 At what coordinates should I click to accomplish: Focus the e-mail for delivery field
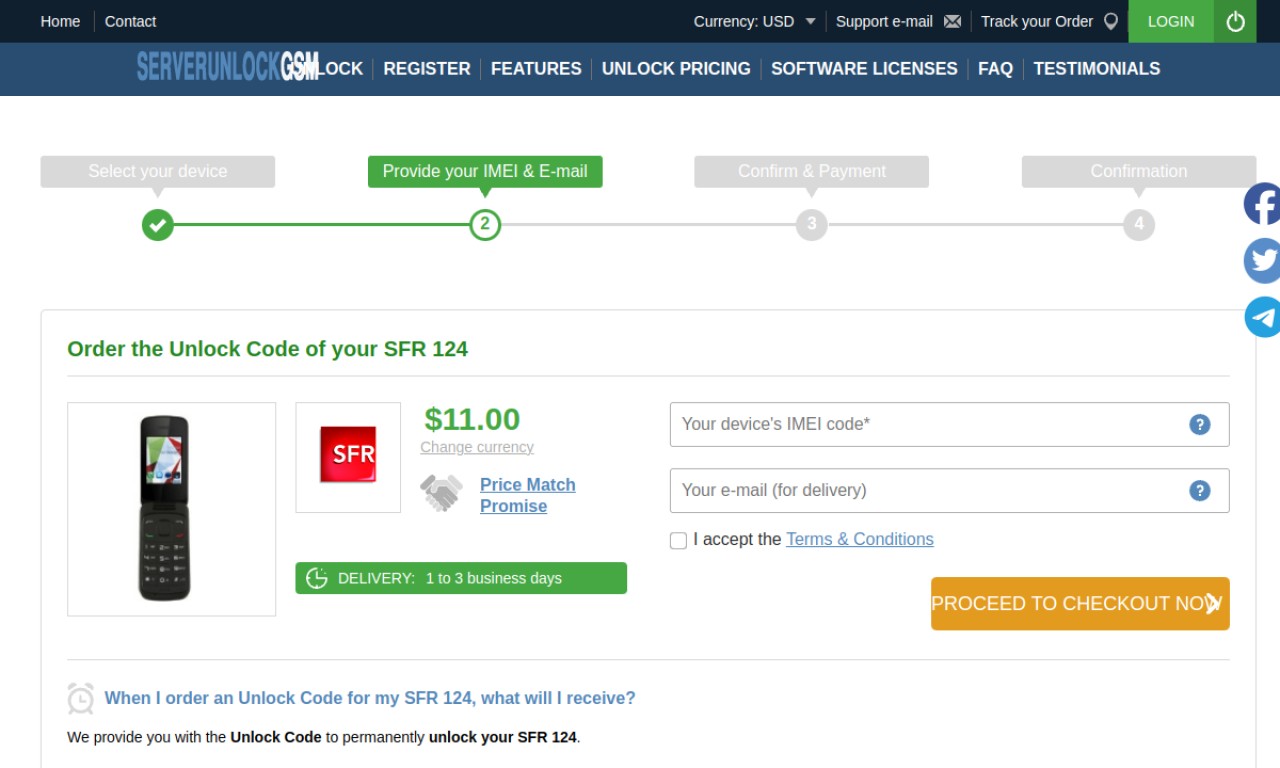949,490
